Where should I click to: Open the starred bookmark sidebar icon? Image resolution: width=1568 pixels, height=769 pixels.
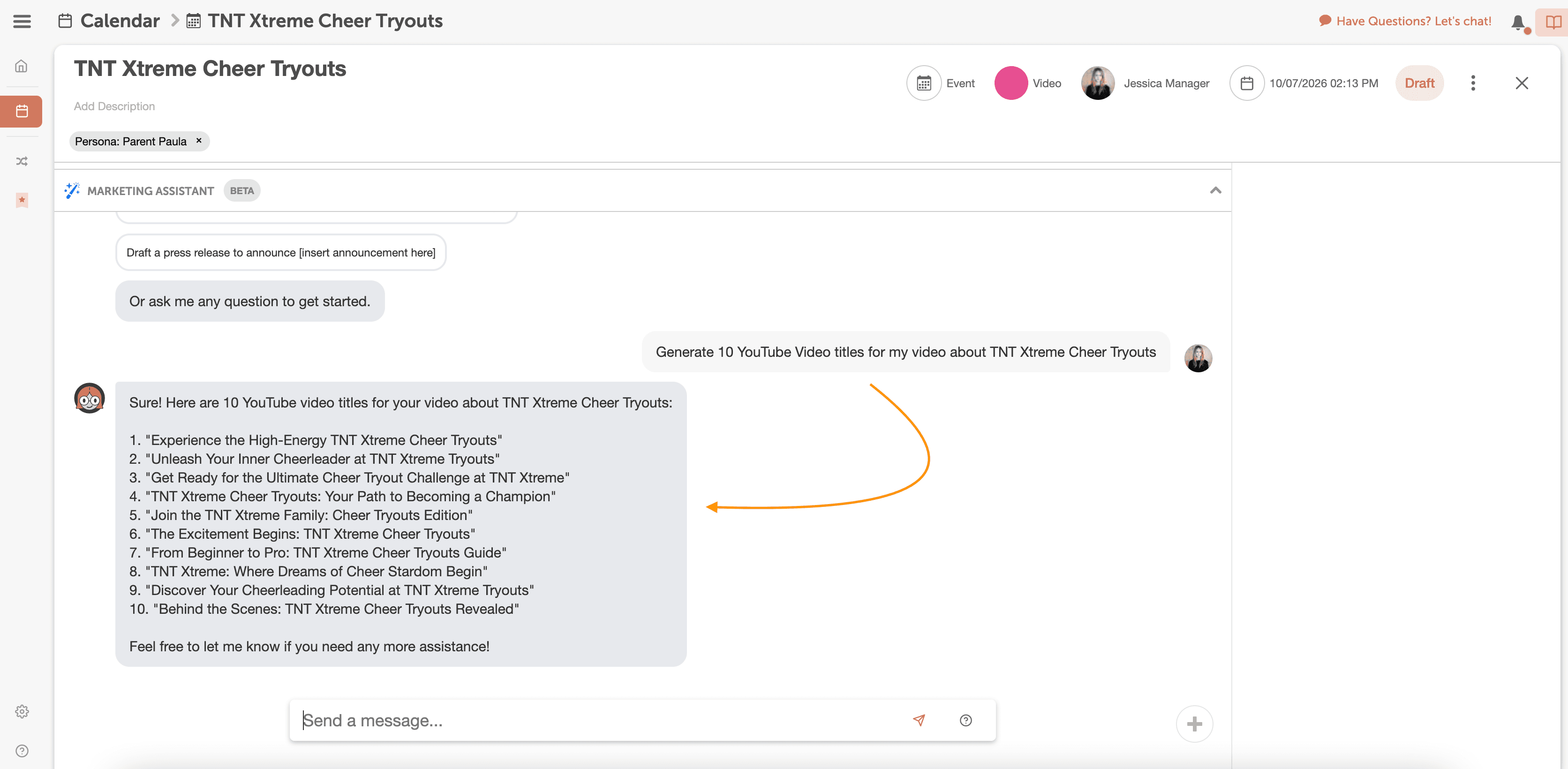pos(22,200)
